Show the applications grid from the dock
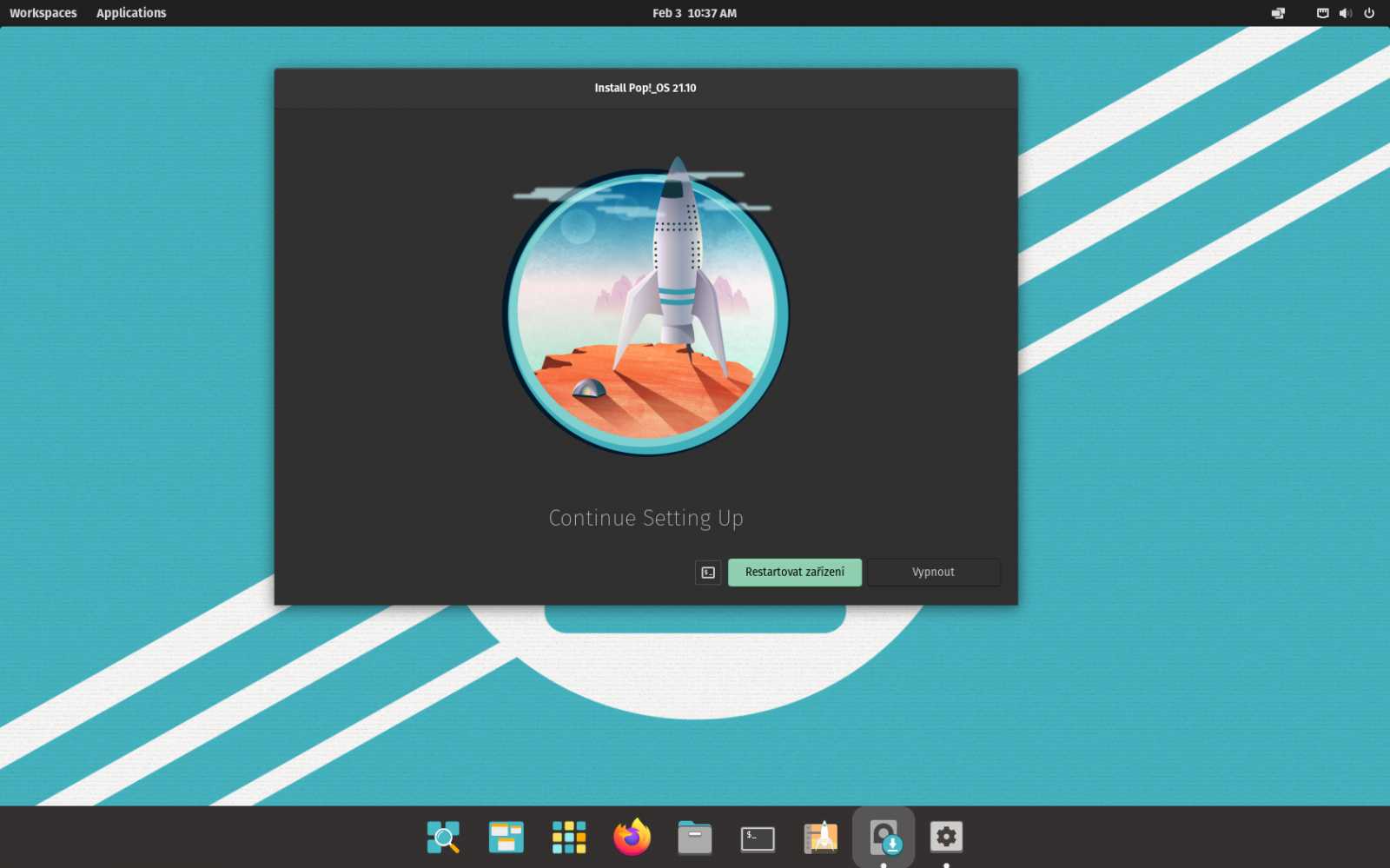Image resolution: width=1390 pixels, height=868 pixels. click(569, 838)
